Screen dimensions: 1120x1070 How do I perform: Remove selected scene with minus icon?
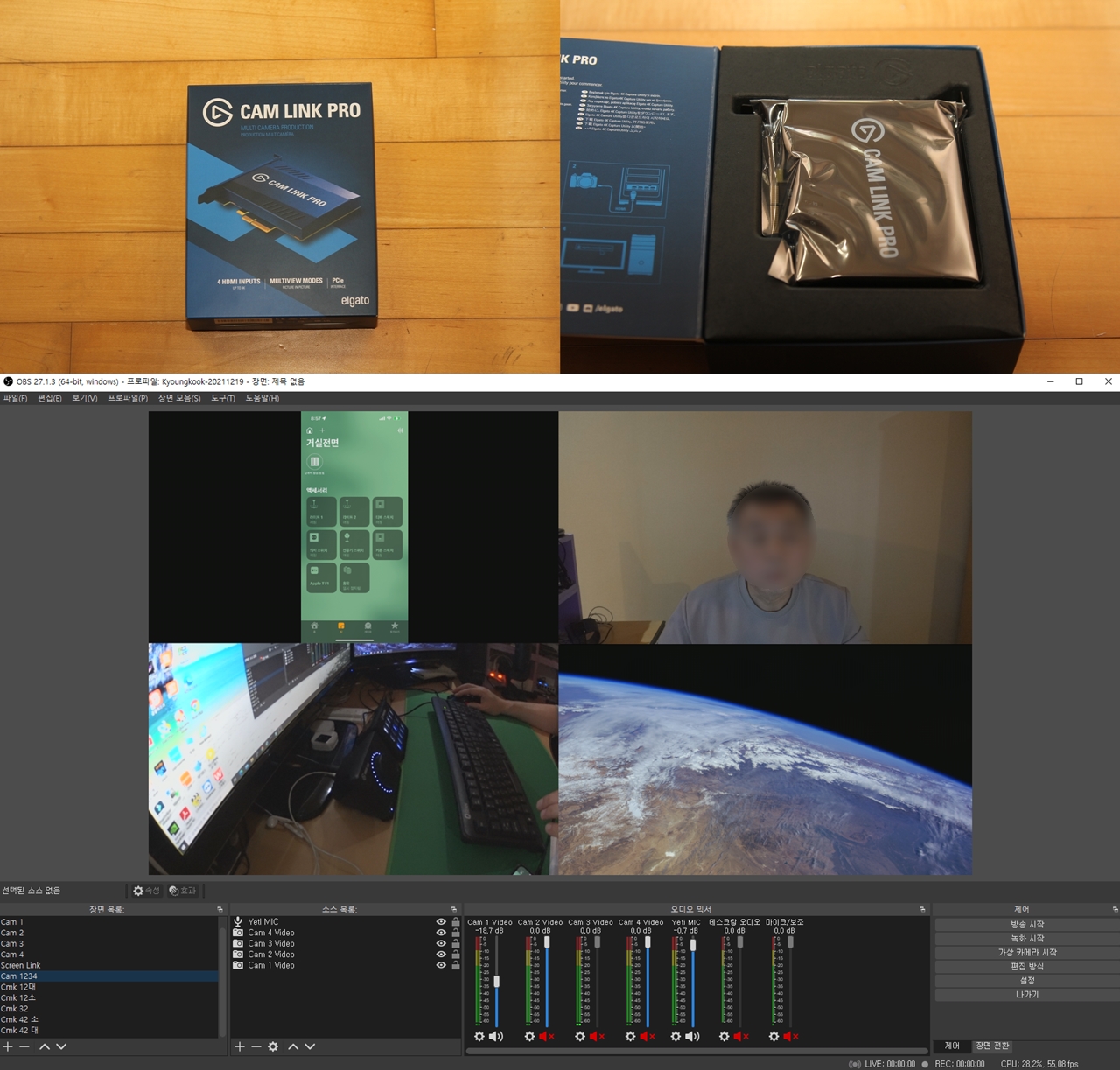24,1046
